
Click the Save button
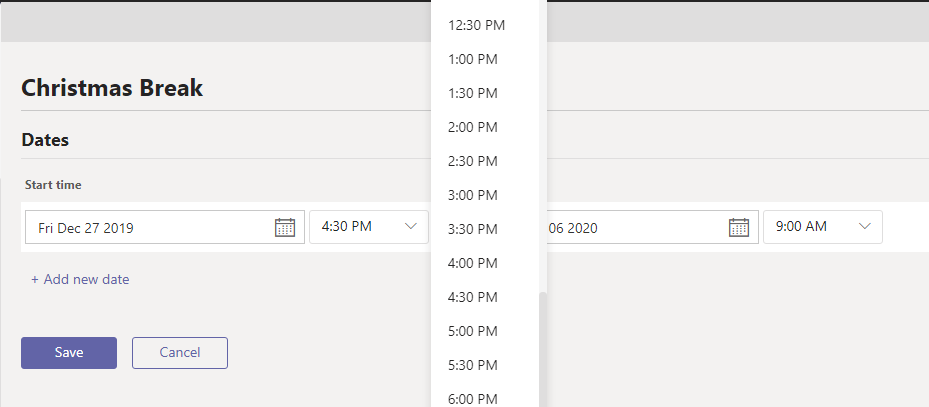[69, 352]
